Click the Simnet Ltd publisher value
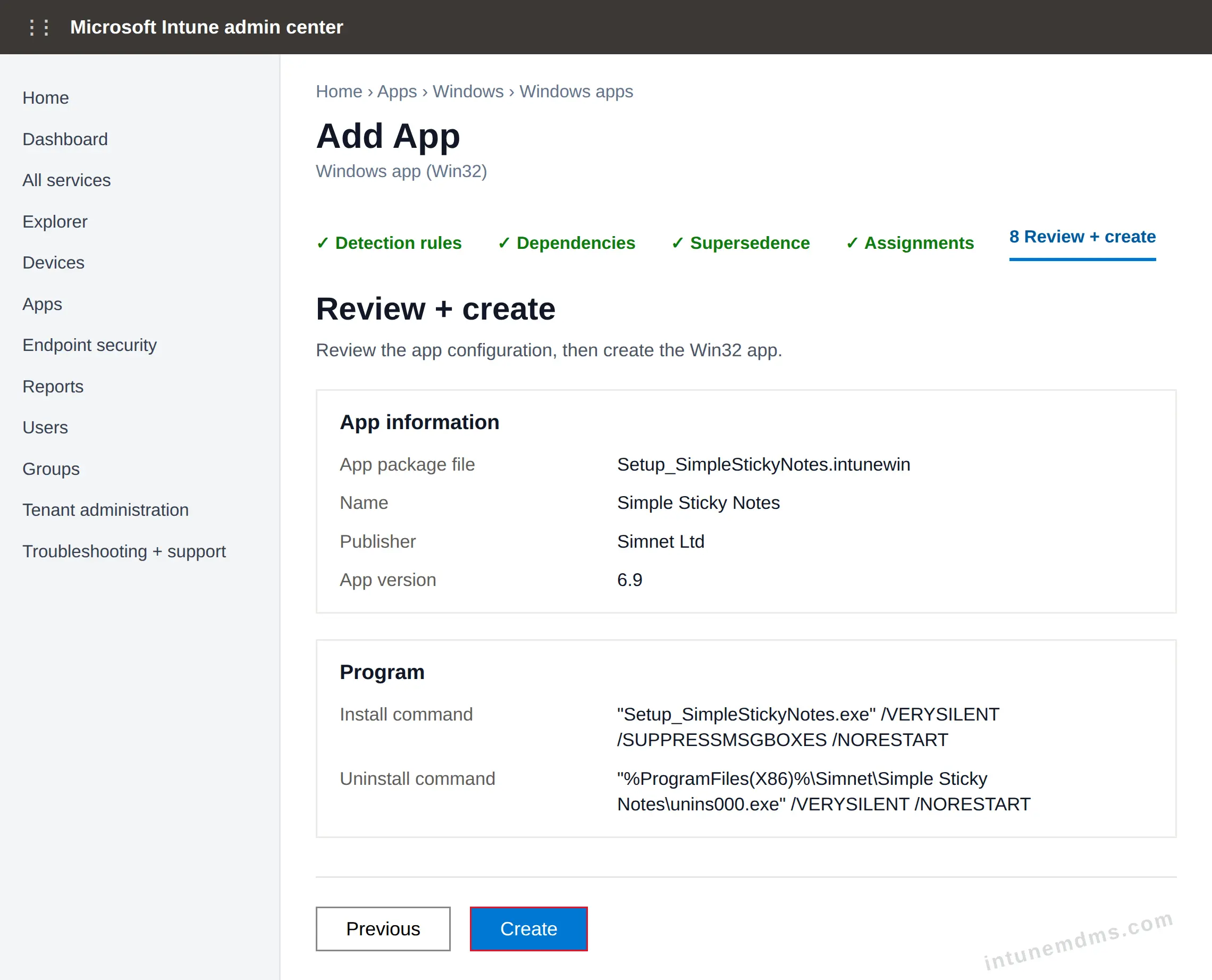Screen dimensions: 1212x980 [x=661, y=542]
